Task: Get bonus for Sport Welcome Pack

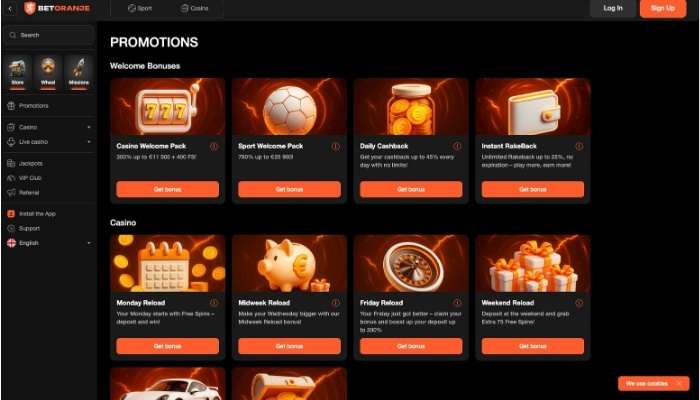Action: [x=289, y=189]
